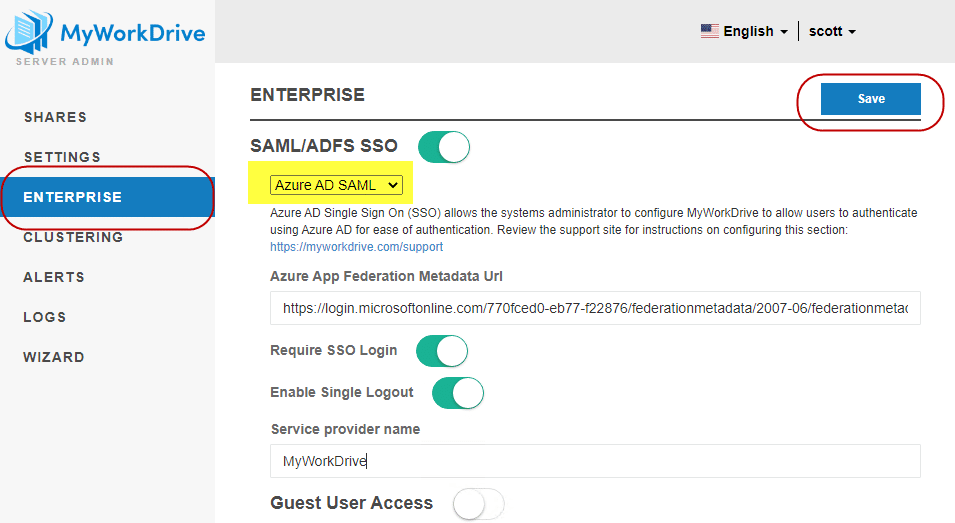Click the US flag language icon
Viewport: 955px width, 523px height.
pyautogui.click(x=709, y=31)
